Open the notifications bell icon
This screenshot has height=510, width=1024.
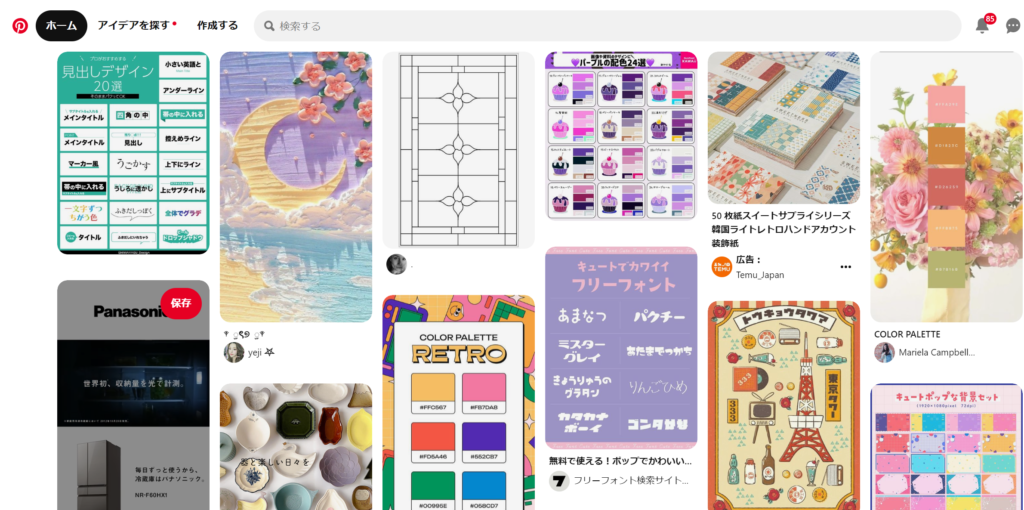click(x=982, y=25)
